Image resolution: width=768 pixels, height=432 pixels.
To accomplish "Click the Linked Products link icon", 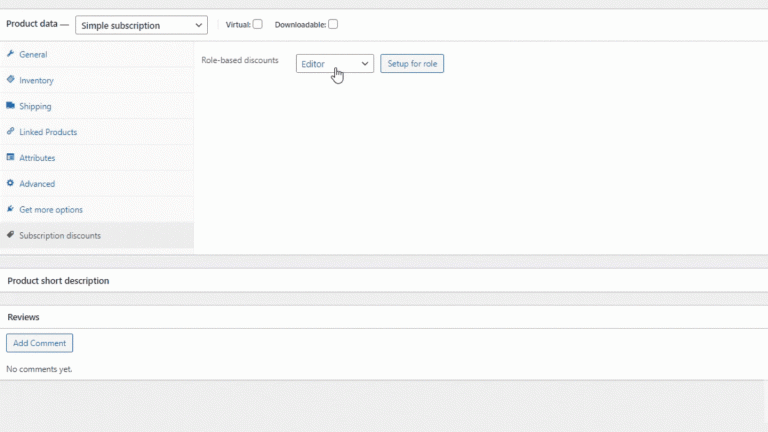I will [10, 131].
